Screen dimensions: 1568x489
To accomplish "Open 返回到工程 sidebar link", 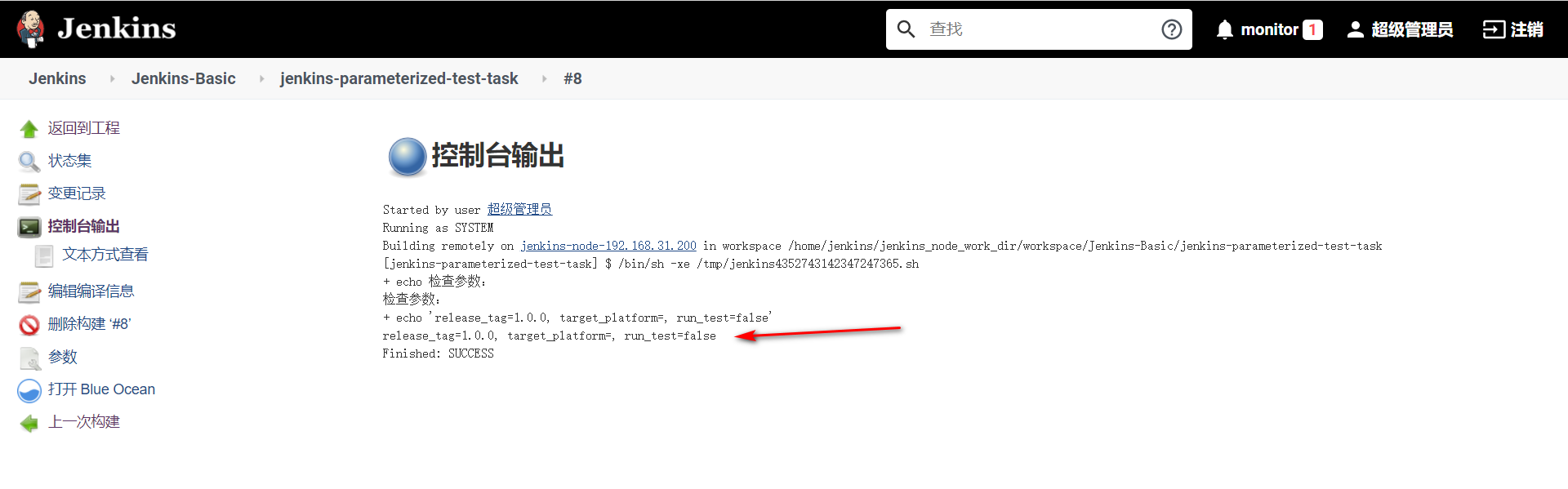I will point(84,128).
